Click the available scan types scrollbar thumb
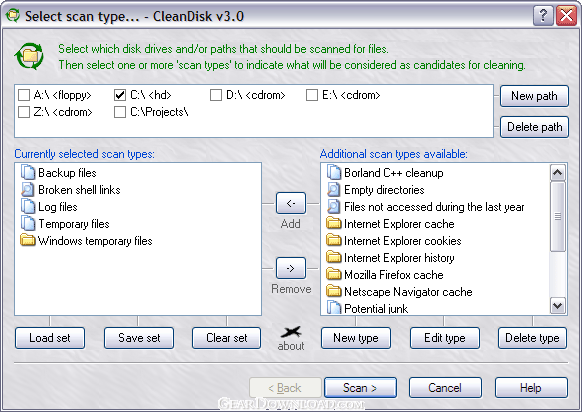Screen dimensions: 582x412 coord(558,216)
